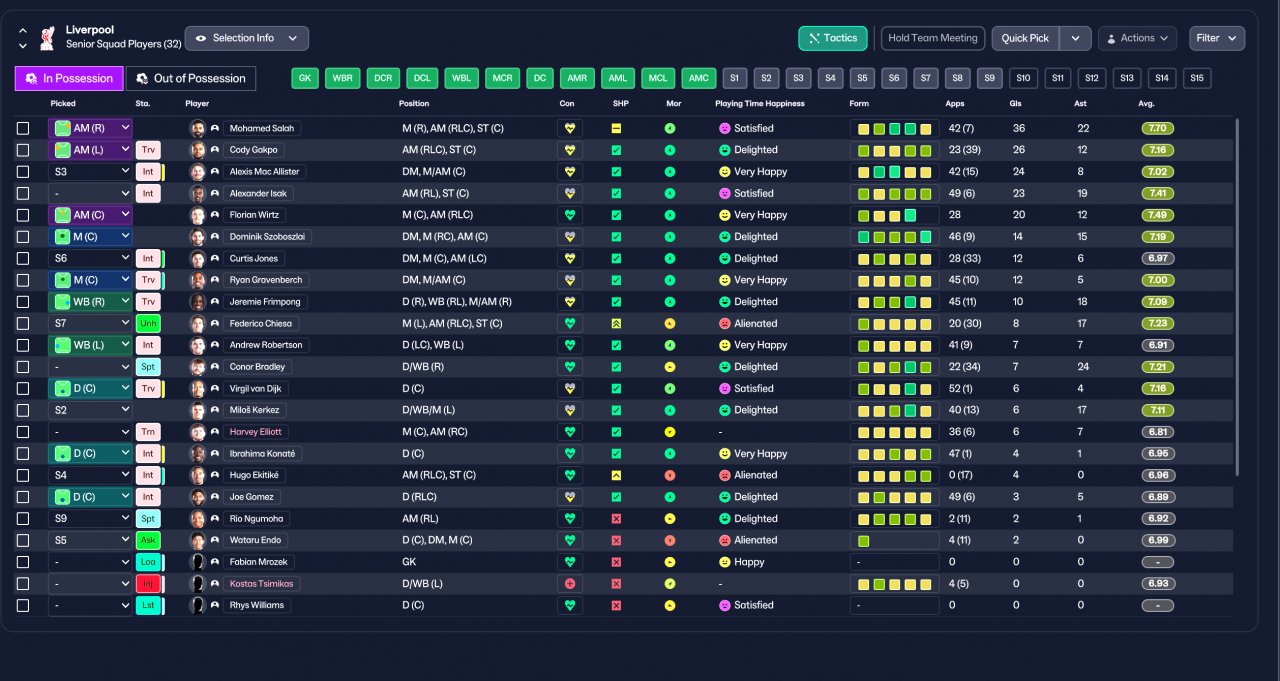Open Florian Wirtz's player profile link
1280x681 pixels.
click(x=256, y=215)
